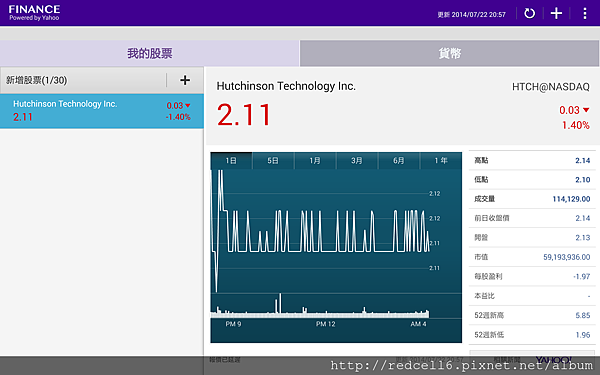Select the 5日 chart range
This screenshot has height=375, width=600.
point(273,161)
